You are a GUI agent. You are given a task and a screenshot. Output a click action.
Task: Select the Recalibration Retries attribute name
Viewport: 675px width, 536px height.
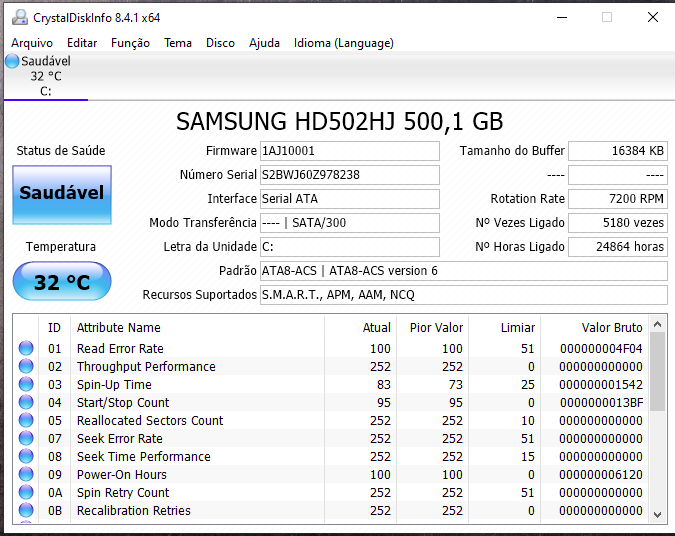pos(133,511)
